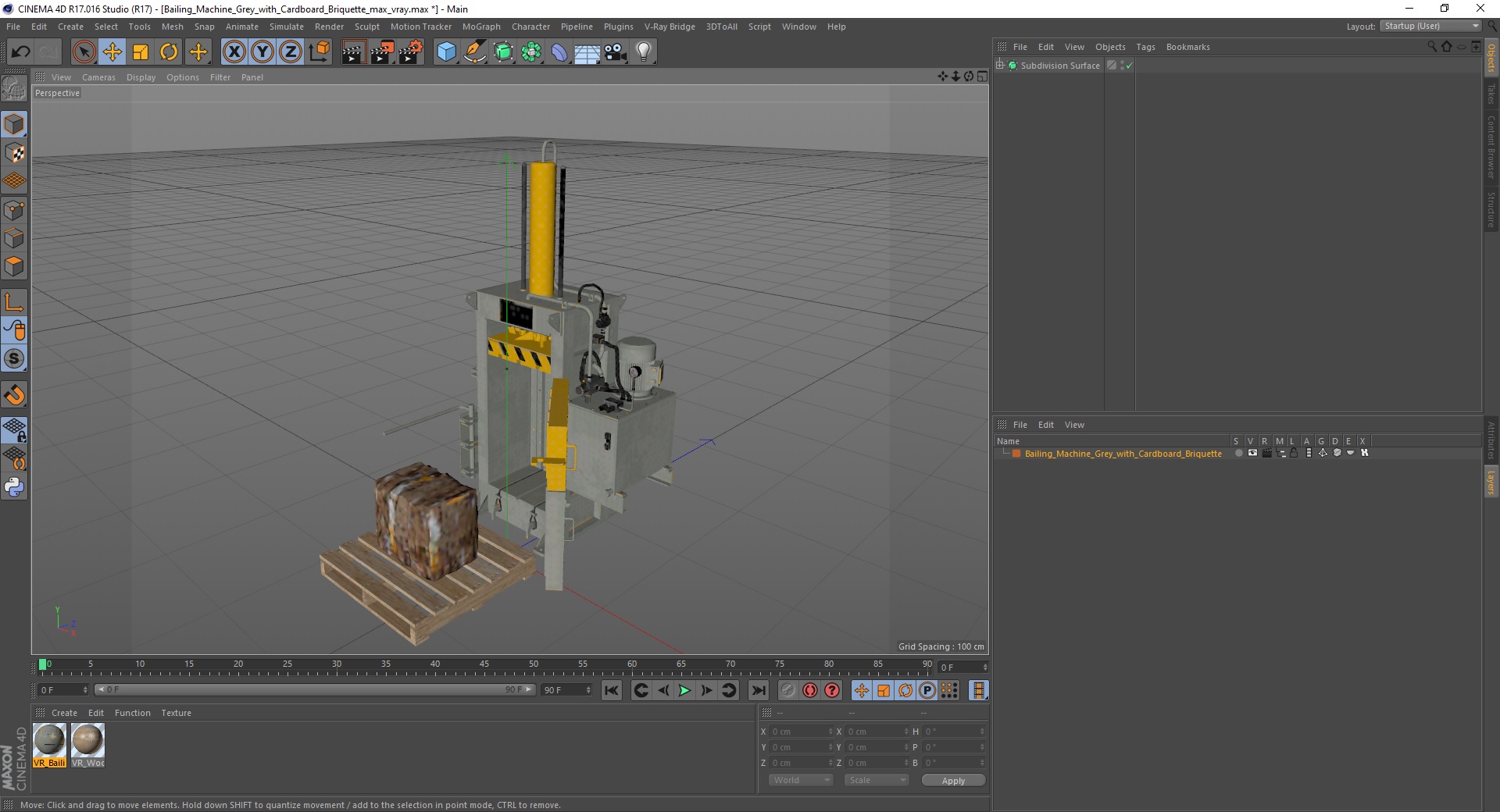Activate the Move tool

click(x=112, y=52)
